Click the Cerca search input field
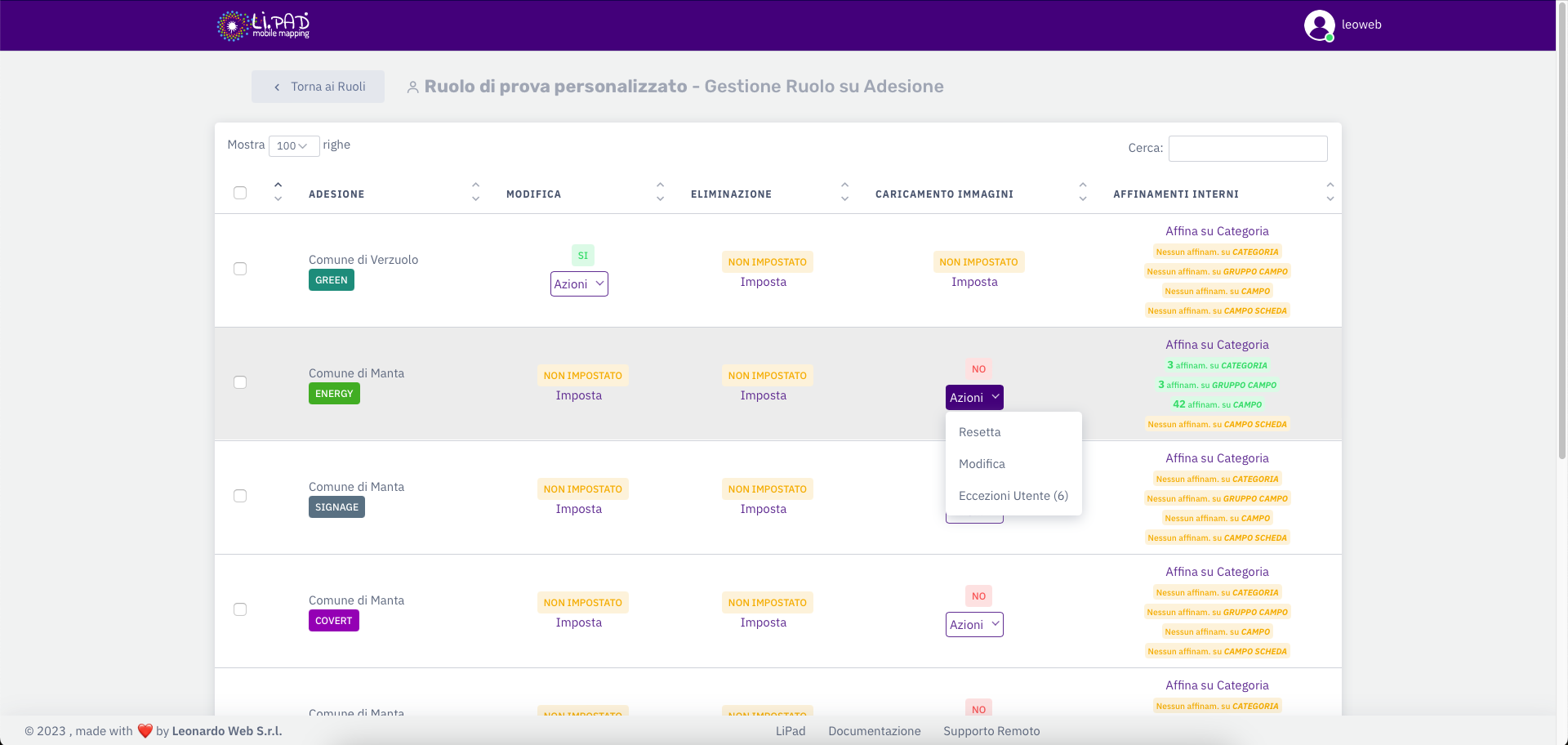 [1247, 149]
